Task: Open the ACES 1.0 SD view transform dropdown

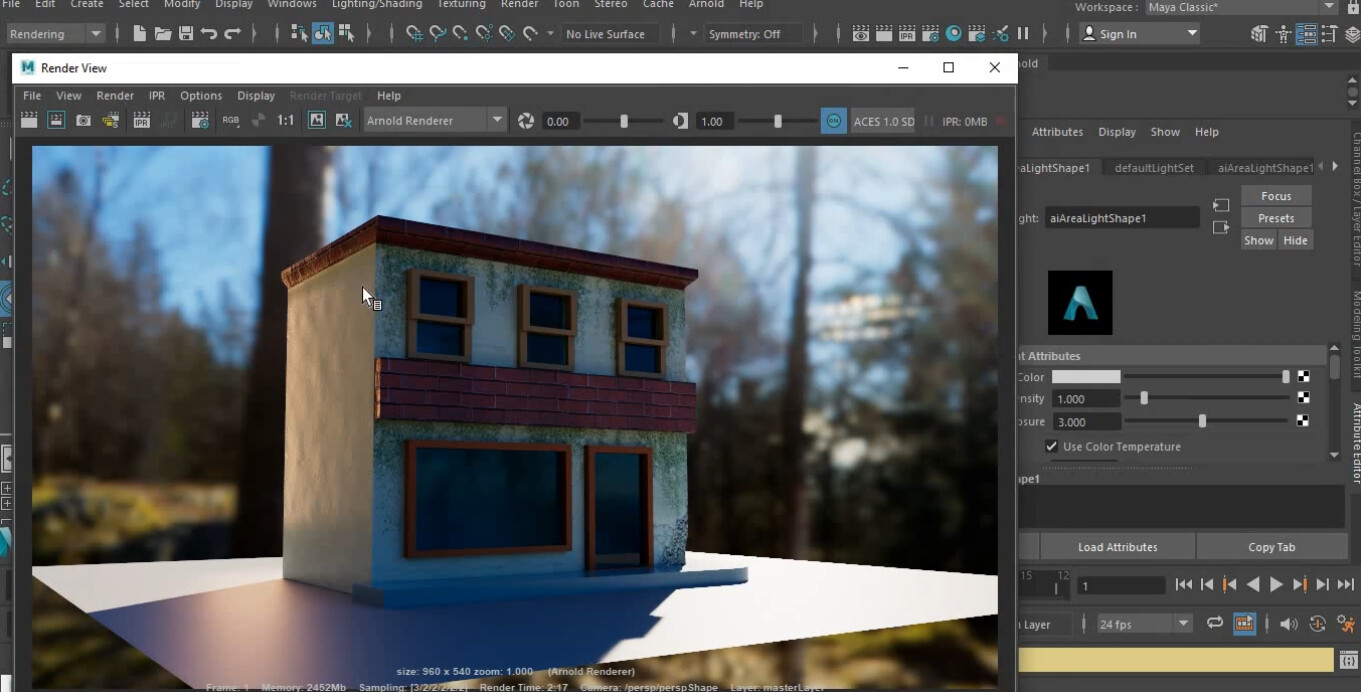Action: tap(883, 121)
